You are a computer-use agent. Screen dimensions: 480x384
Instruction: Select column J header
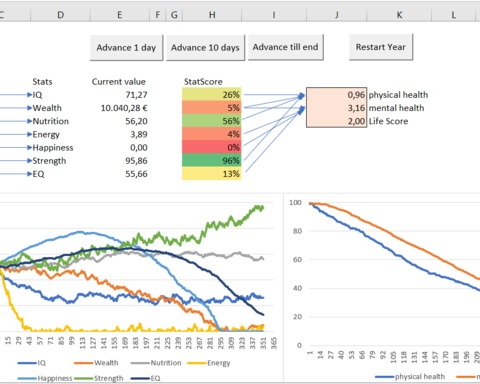tap(337, 15)
